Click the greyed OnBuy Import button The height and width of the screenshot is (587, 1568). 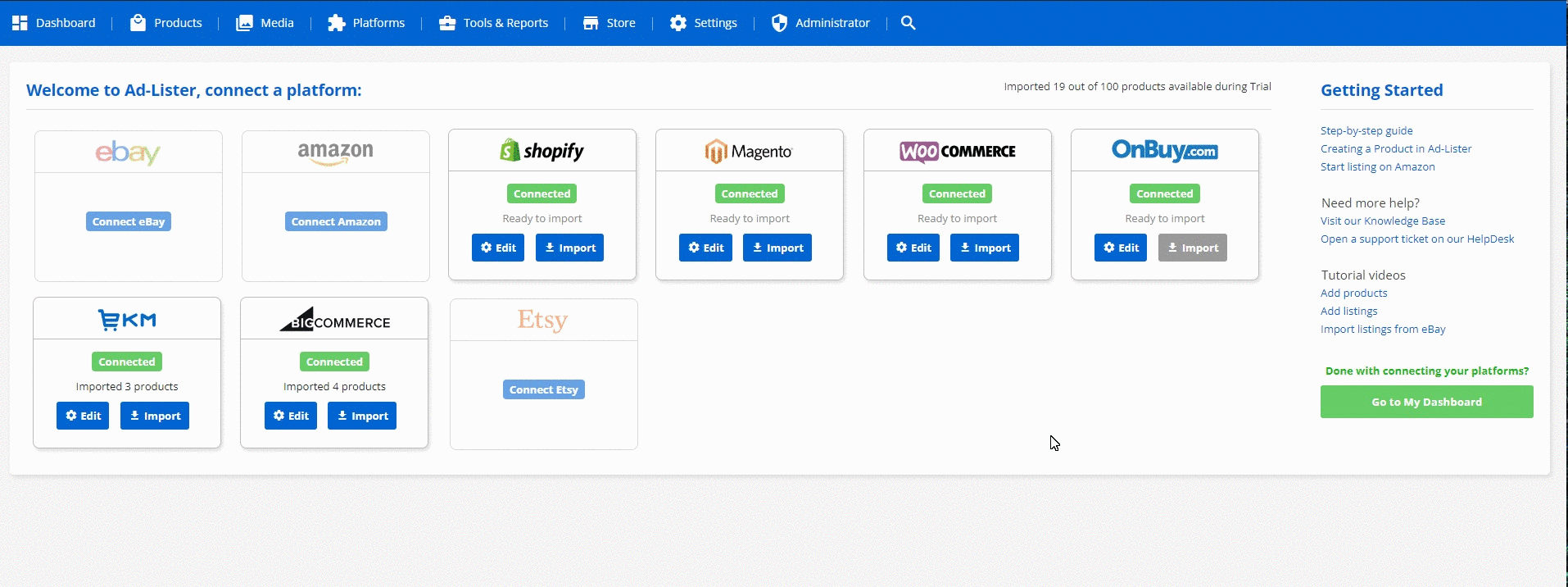pyautogui.click(x=1193, y=248)
